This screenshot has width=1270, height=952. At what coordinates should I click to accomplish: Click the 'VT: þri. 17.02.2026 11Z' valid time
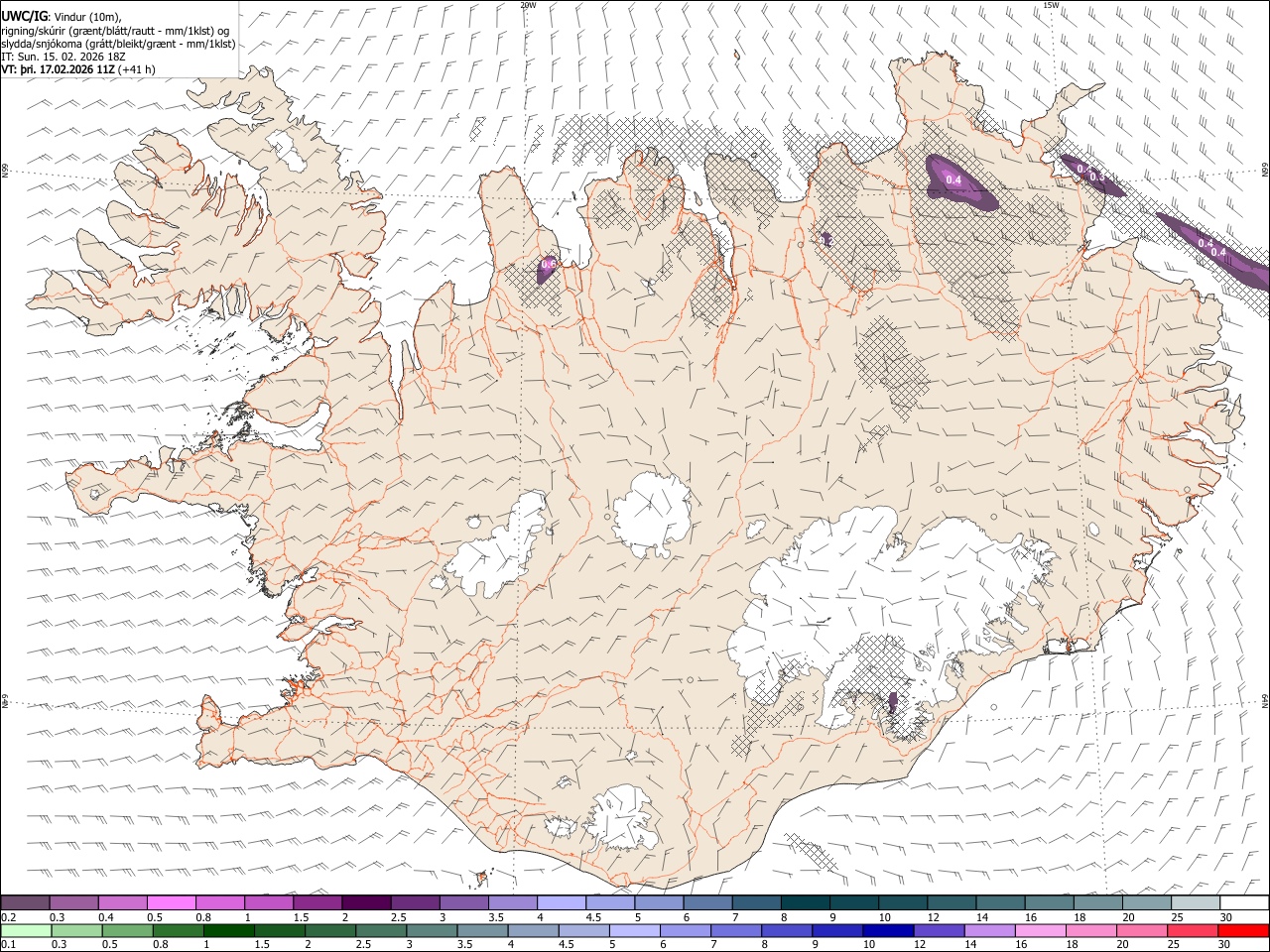58,70
